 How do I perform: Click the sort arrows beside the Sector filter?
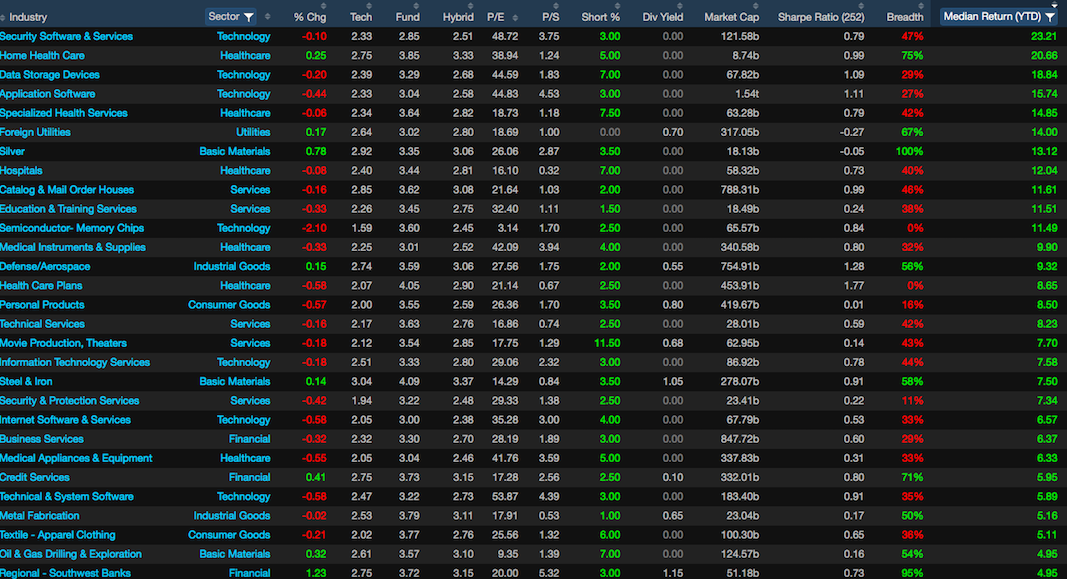click(x=267, y=17)
